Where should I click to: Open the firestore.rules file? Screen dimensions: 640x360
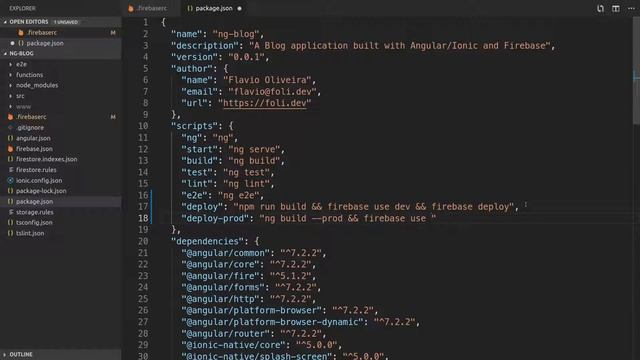[x=36, y=170]
